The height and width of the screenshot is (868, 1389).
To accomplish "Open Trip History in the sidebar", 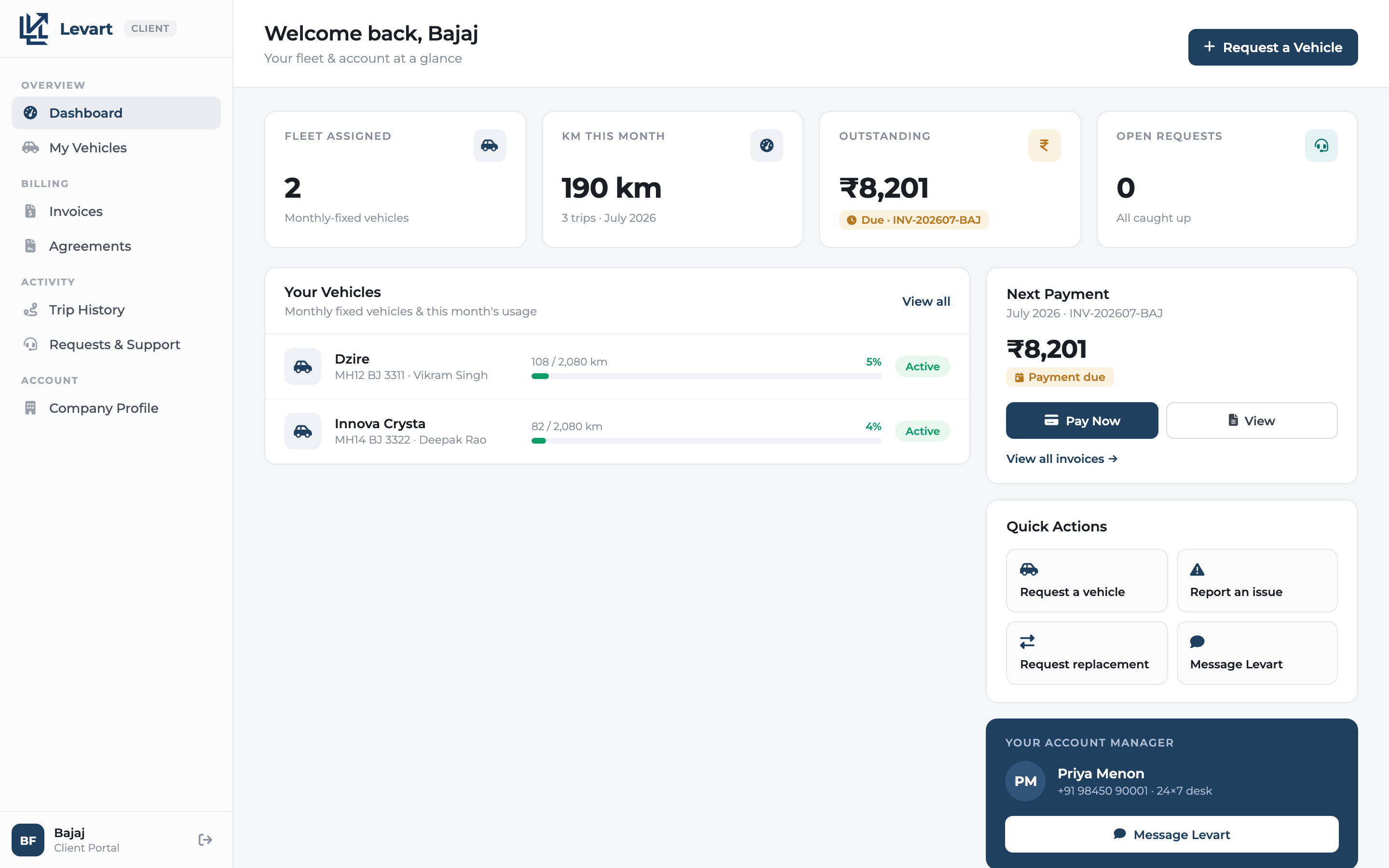I will [x=116, y=310].
